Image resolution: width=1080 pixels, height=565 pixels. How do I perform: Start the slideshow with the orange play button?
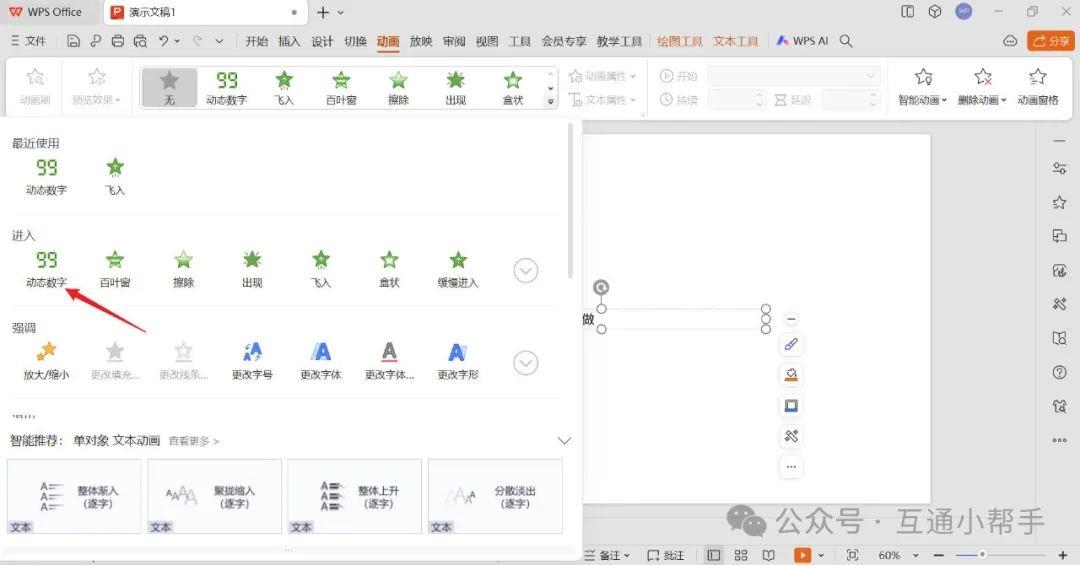click(802, 555)
